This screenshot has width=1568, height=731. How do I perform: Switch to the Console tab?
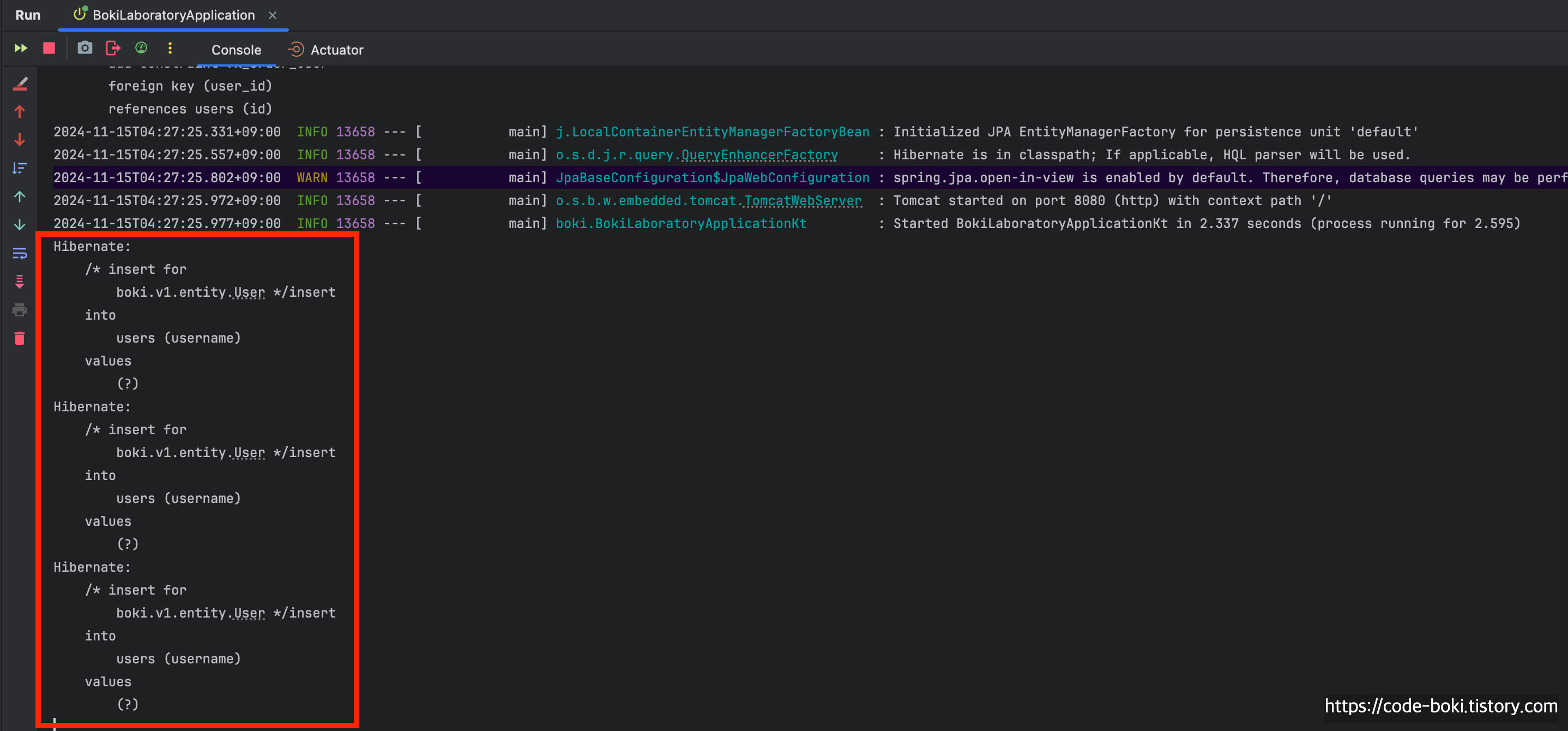point(236,50)
